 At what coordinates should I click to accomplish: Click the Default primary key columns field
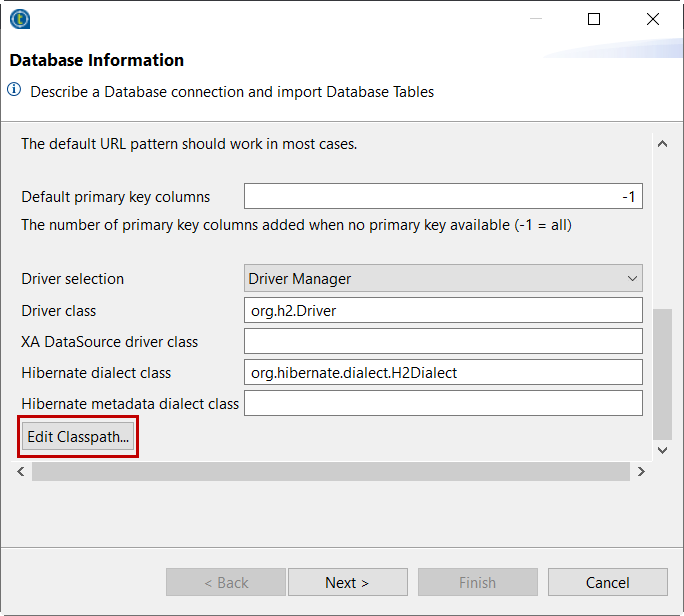coord(443,197)
